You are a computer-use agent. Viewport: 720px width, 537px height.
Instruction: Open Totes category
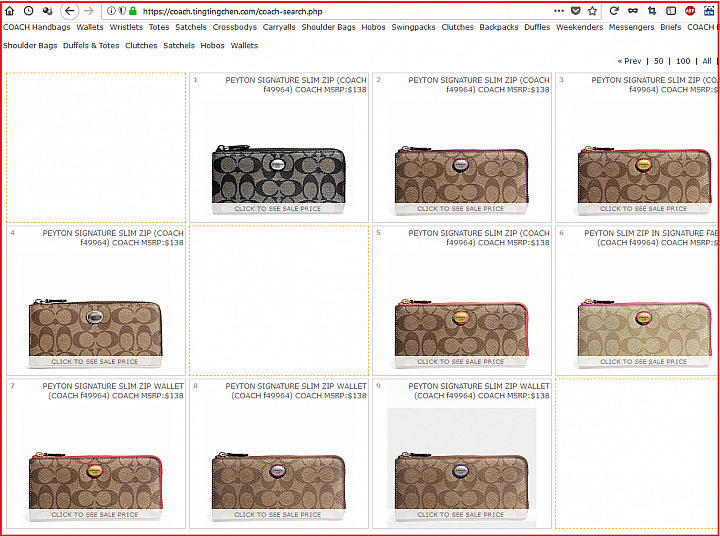pos(159,27)
